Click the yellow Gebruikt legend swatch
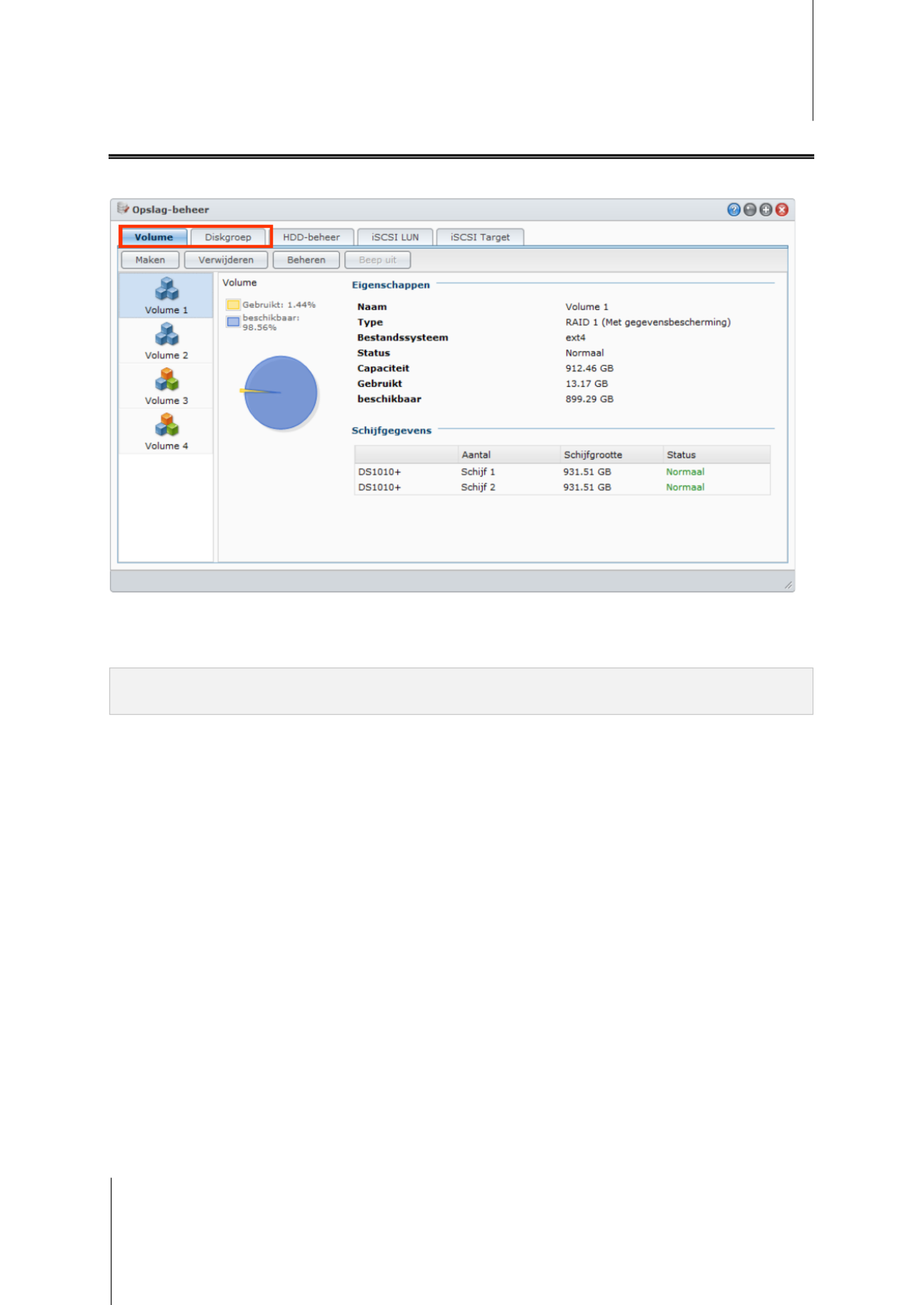The height and width of the screenshot is (1305, 924). pos(233,305)
